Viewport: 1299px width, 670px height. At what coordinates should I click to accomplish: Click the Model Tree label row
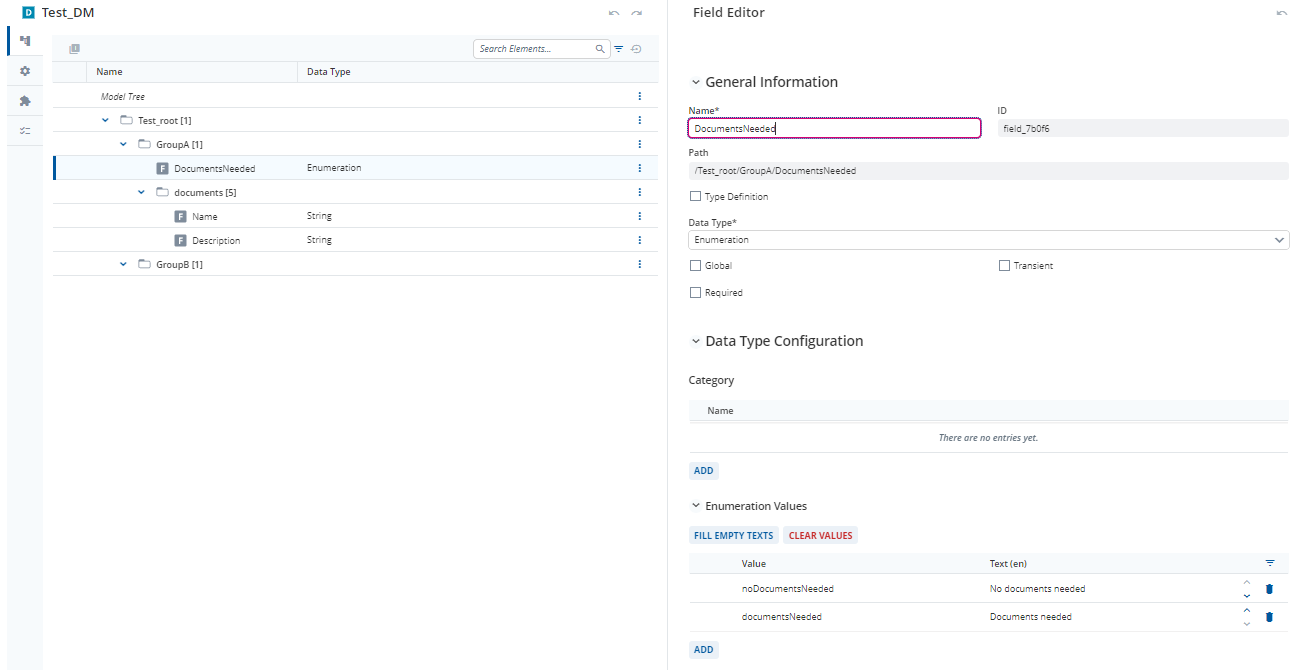356,96
